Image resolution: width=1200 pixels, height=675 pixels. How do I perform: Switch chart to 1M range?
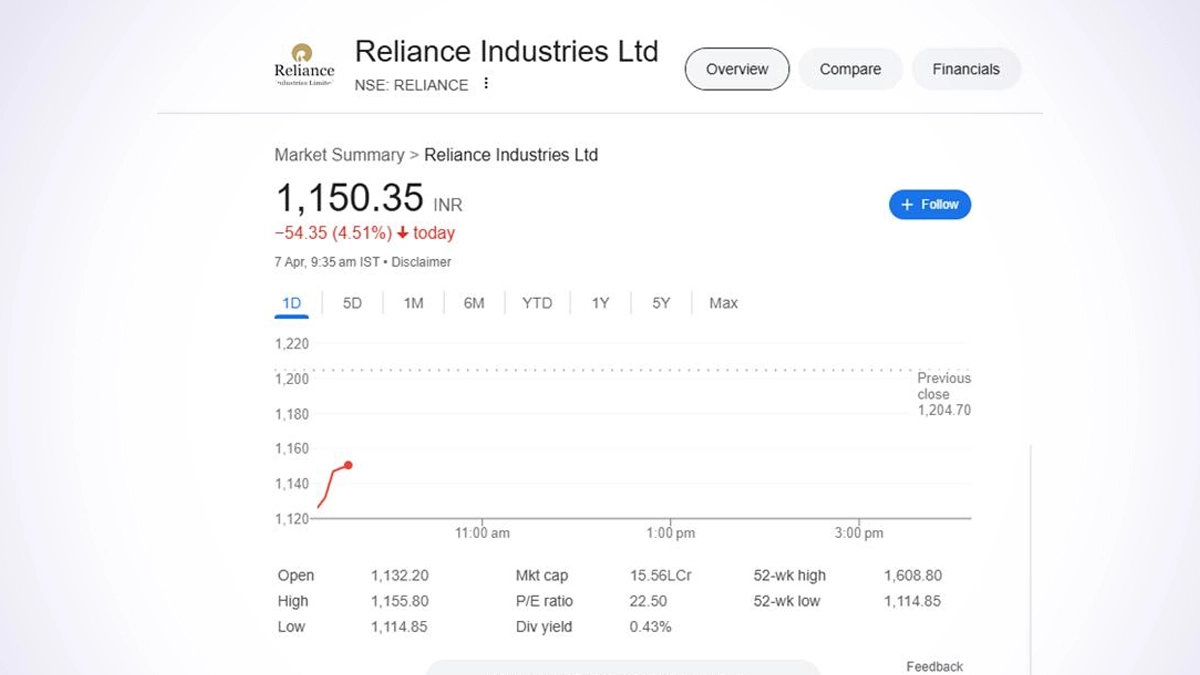pos(413,303)
